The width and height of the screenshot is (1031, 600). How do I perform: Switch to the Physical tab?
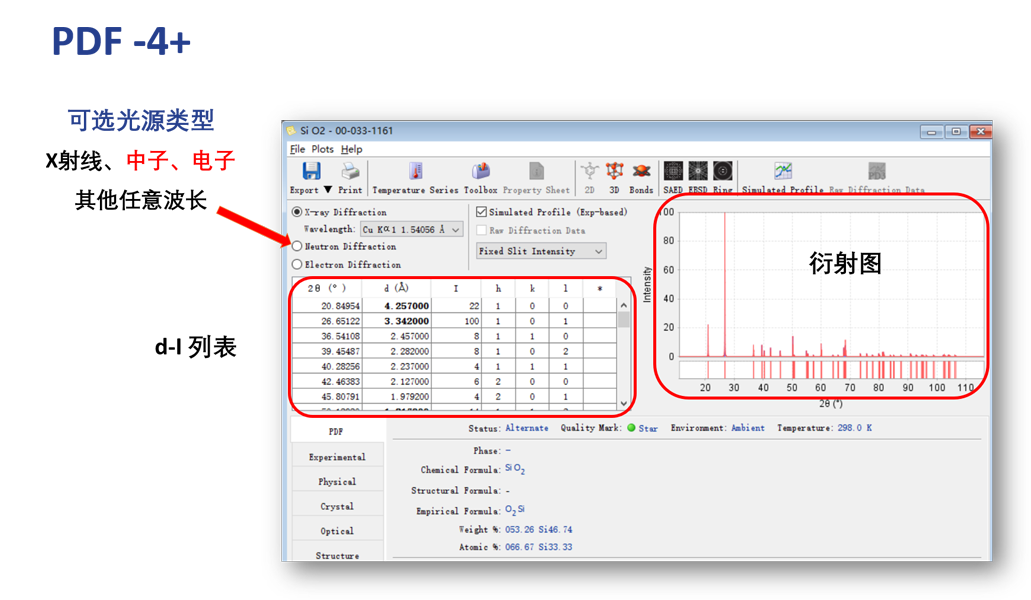[x=337, y=482]
